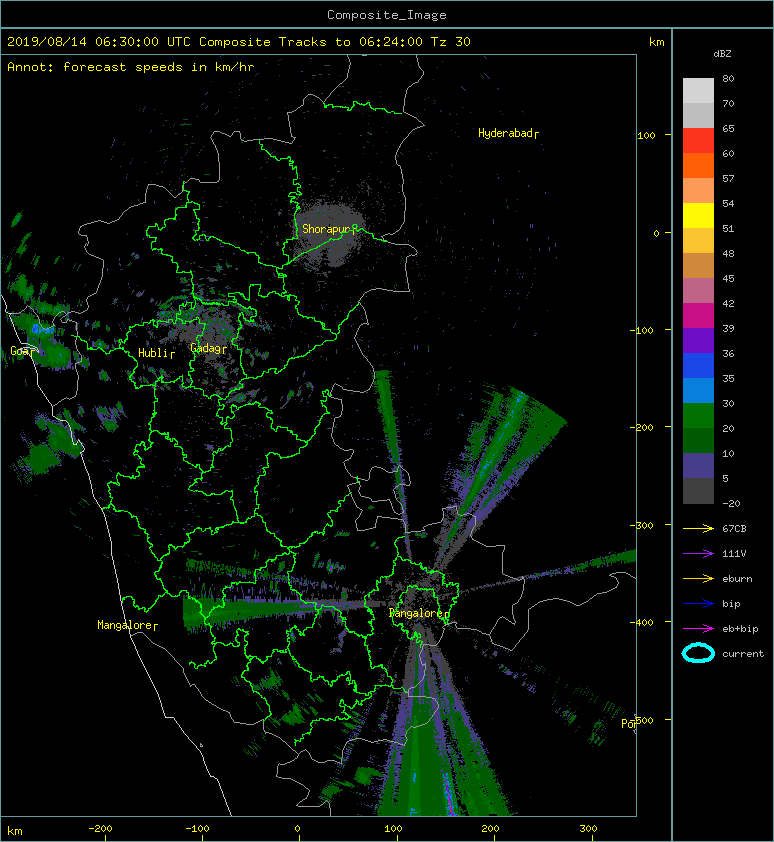Click the Gadag city label
774x842 pixels.
point(206,349)
